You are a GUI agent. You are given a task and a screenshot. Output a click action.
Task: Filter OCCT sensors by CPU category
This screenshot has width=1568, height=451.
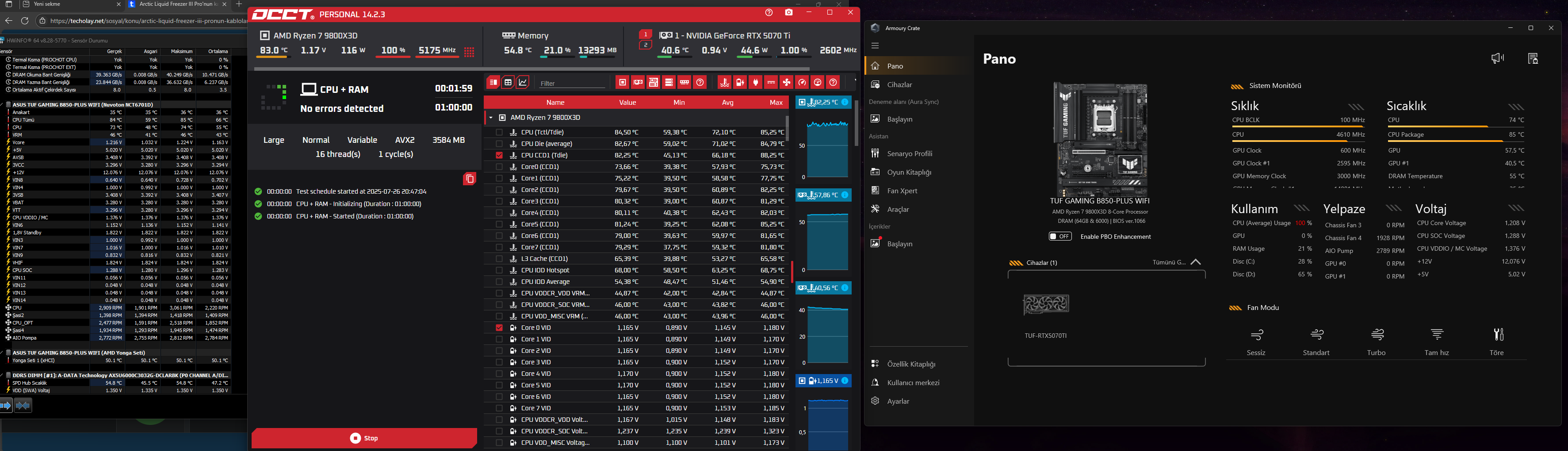click(x=622, y=82)
